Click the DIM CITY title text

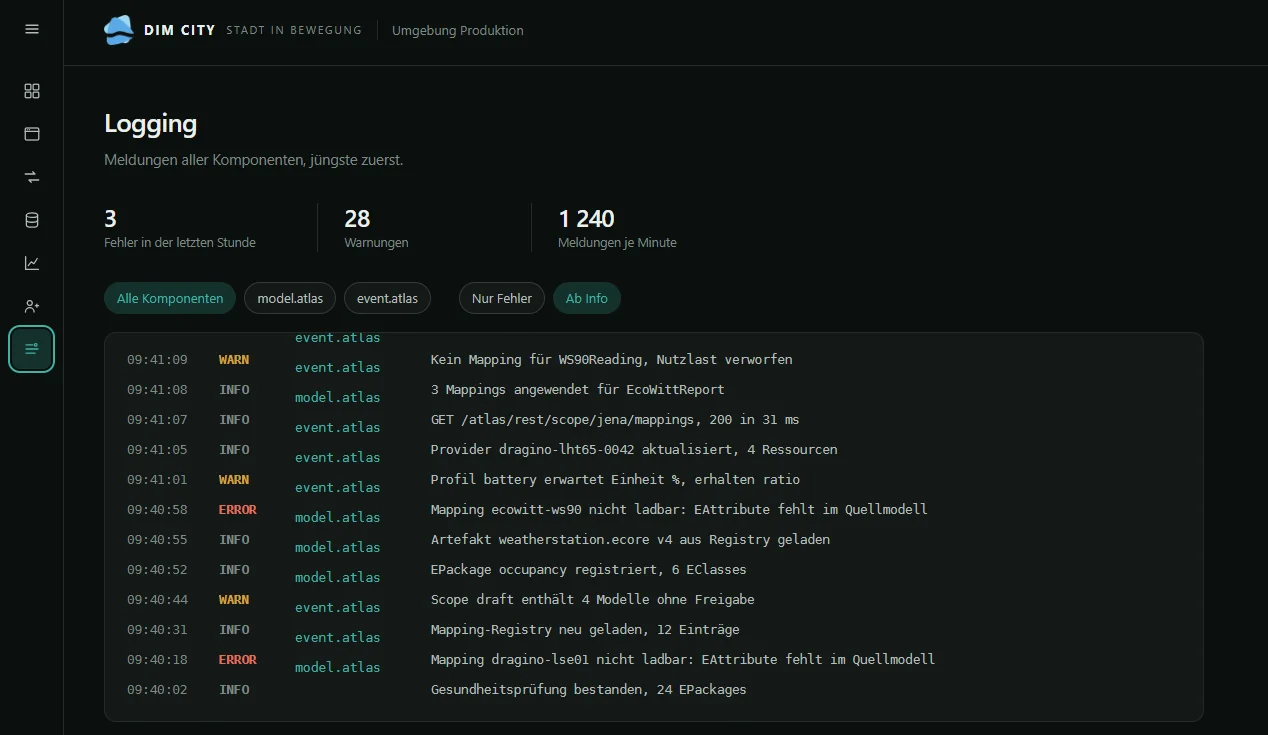click(x=179, y=30)
